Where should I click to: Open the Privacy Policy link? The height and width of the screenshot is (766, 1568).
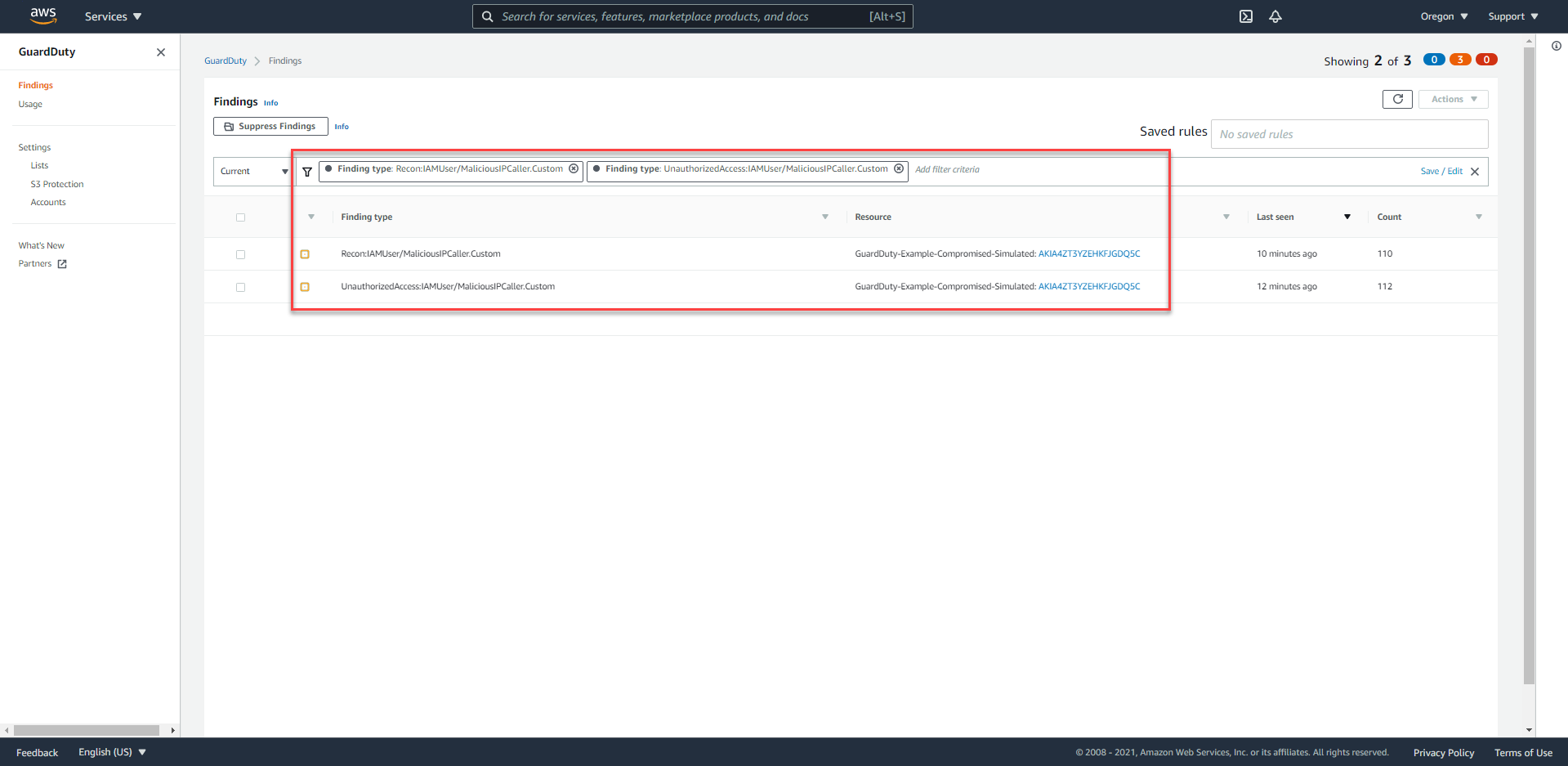pyautogui.click(x=1444, y=752)
